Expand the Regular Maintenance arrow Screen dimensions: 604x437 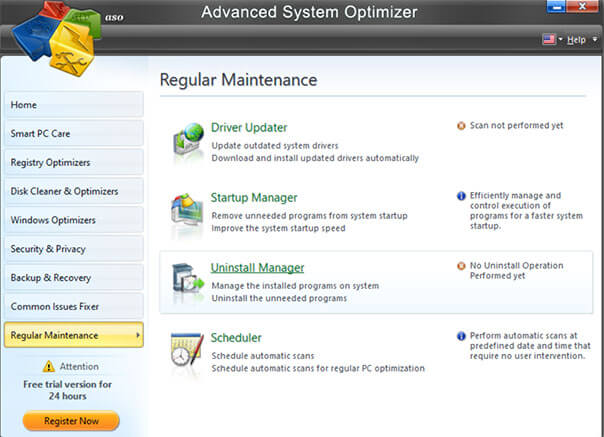click(x=138, y=335)
